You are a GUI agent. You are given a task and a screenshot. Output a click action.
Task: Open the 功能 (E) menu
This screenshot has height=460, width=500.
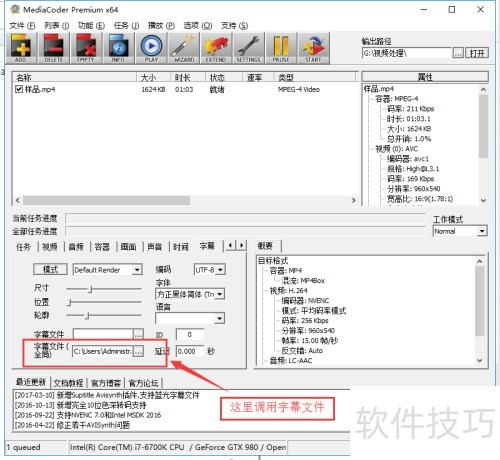[x=91, y=25]
